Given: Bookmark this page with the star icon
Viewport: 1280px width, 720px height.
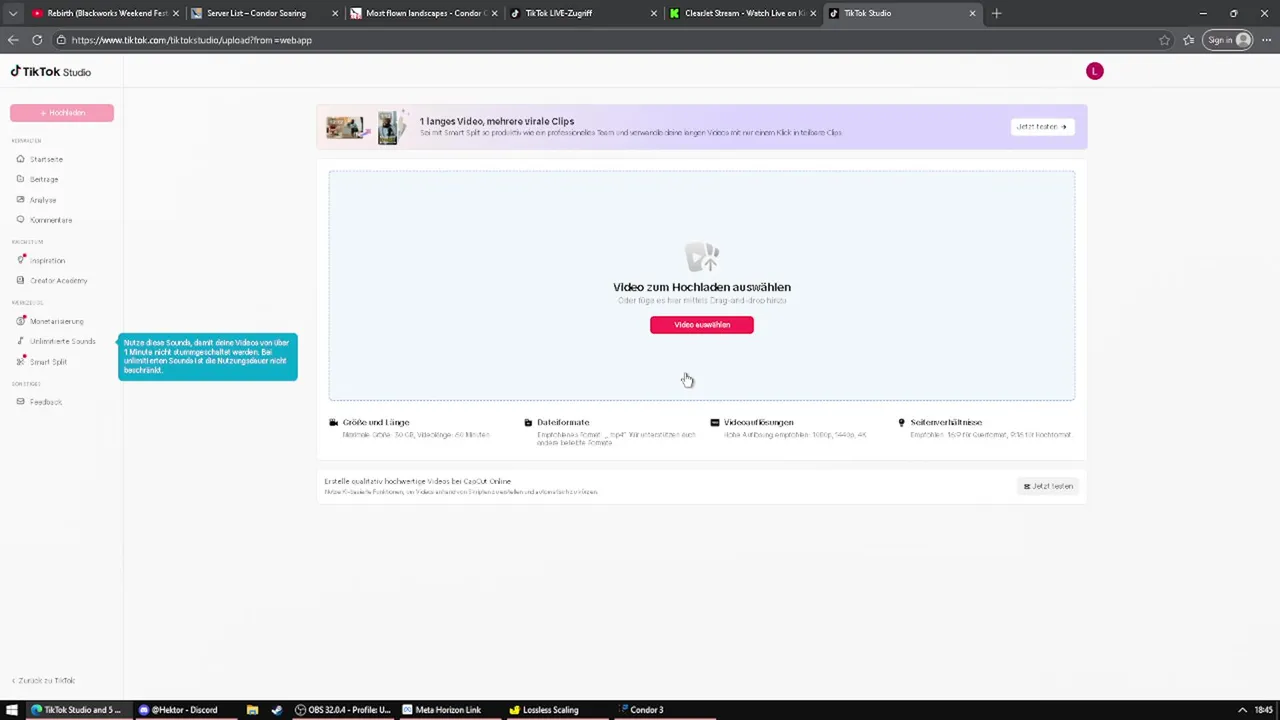Looking at the screenshot, I should tap(1164, 40).
